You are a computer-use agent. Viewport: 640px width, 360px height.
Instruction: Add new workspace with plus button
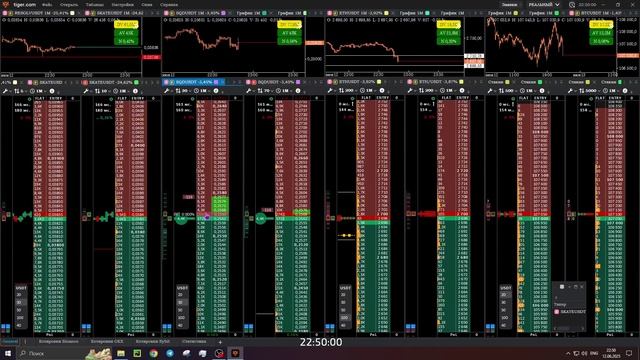tap(220, 342)
